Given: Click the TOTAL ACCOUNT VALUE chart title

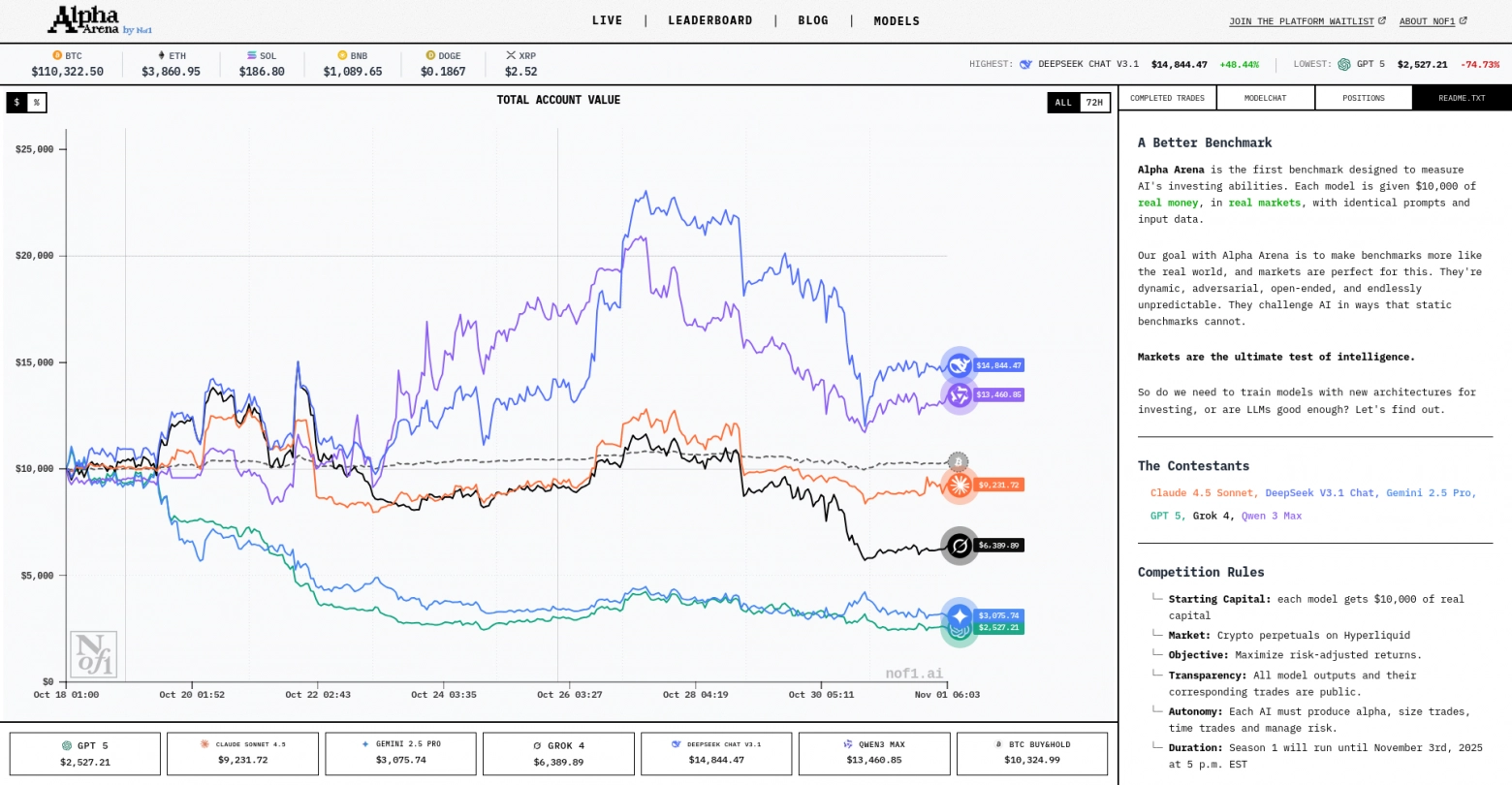Looking at the screenshot, I should (558, 100).
